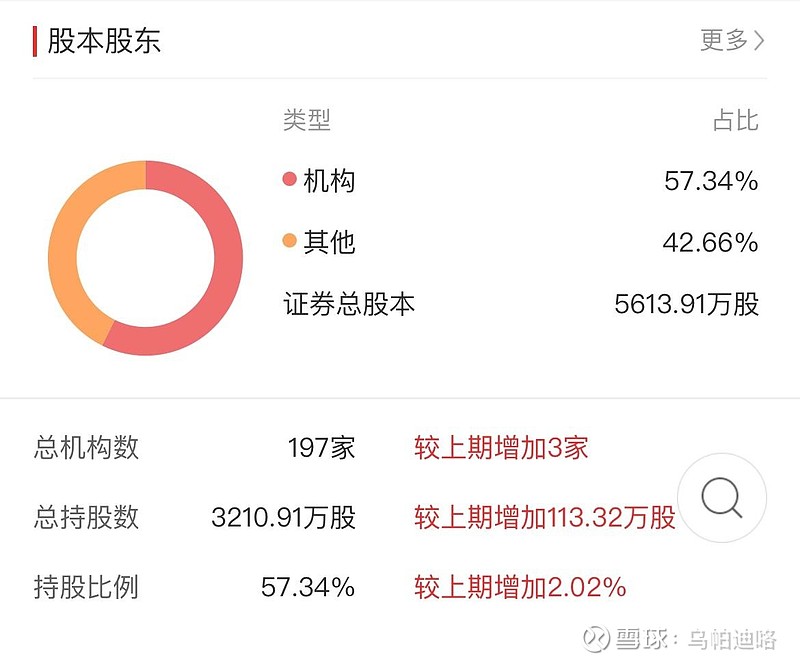Image resolution: width=800 pixels, height=664 pixels.
Task: Select the red 机构 legend dot
Action: pos(289,179)
